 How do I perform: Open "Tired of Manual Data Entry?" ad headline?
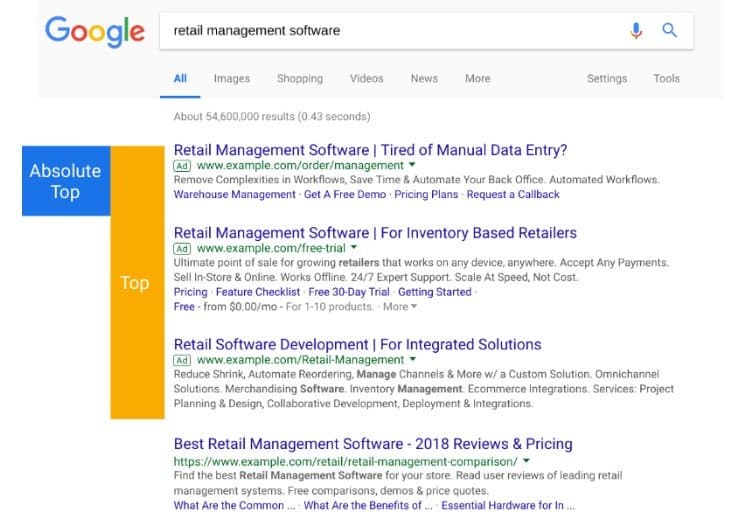click(370, 150)
